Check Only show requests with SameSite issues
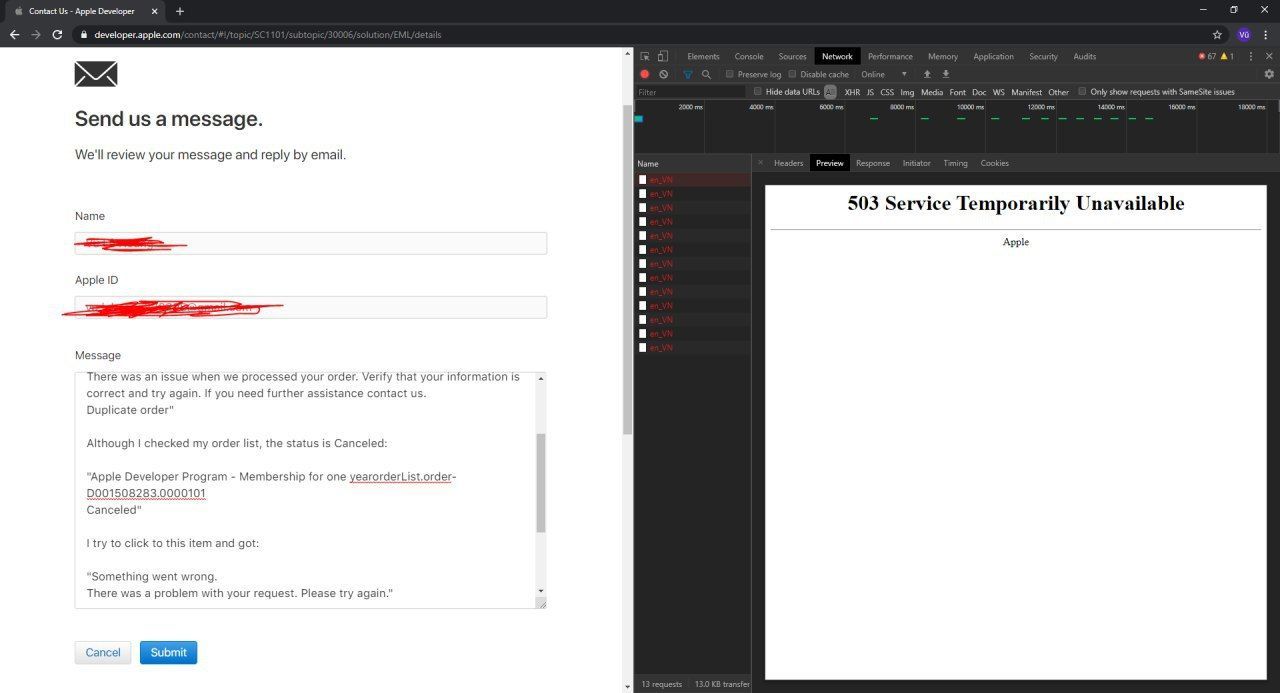Image resolution: width=1280 pixels, height=693 pixels. [1082, 91]
